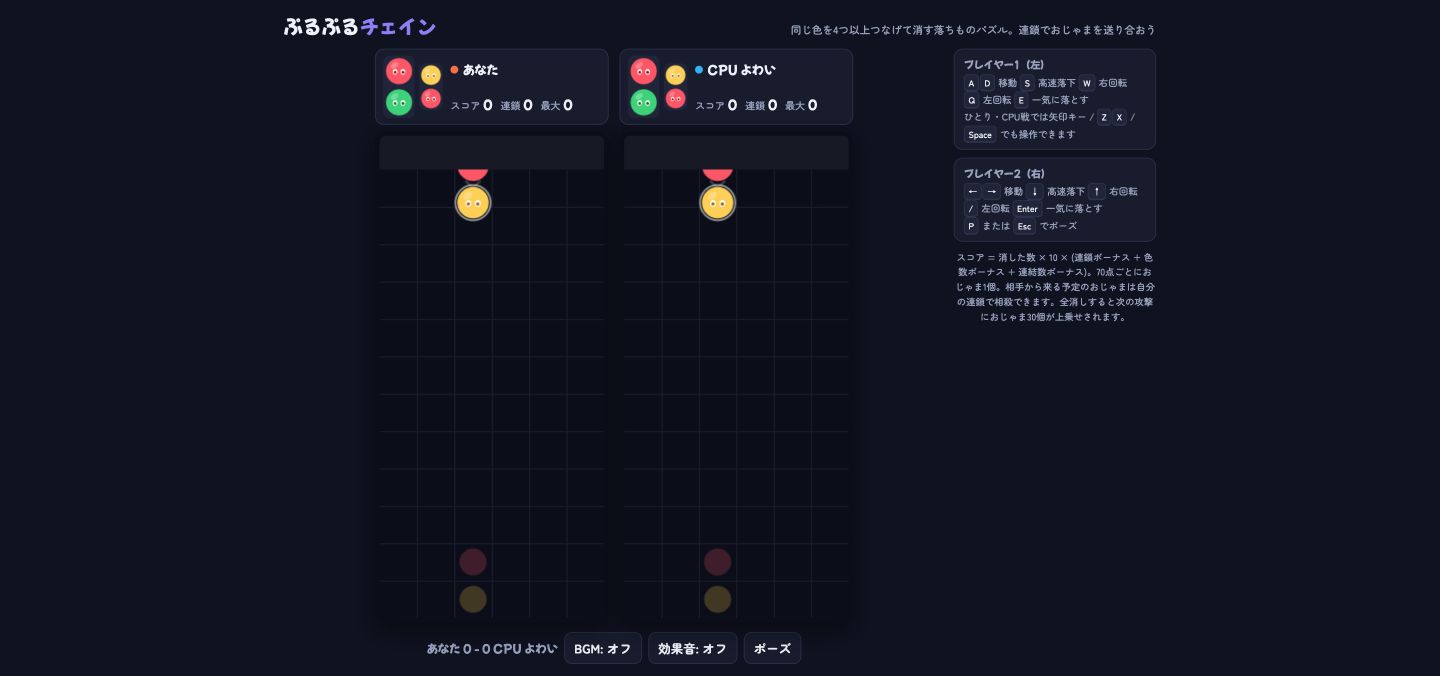Click the E key label for 一気に落とす

click(x=1021, y=100)
